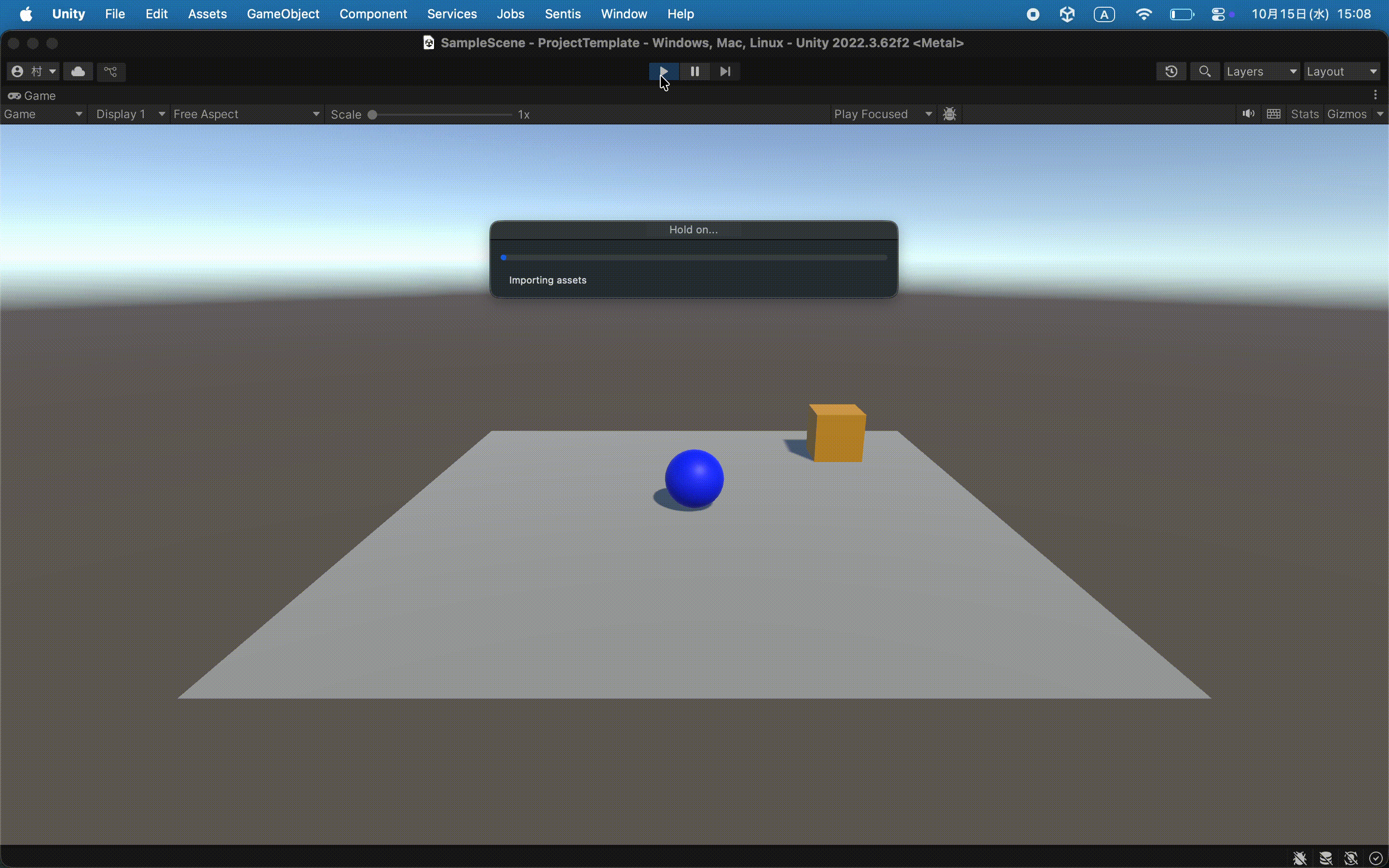Open the version control icon
Viewport: 1389px width, 868px height.
pos(111,71)
